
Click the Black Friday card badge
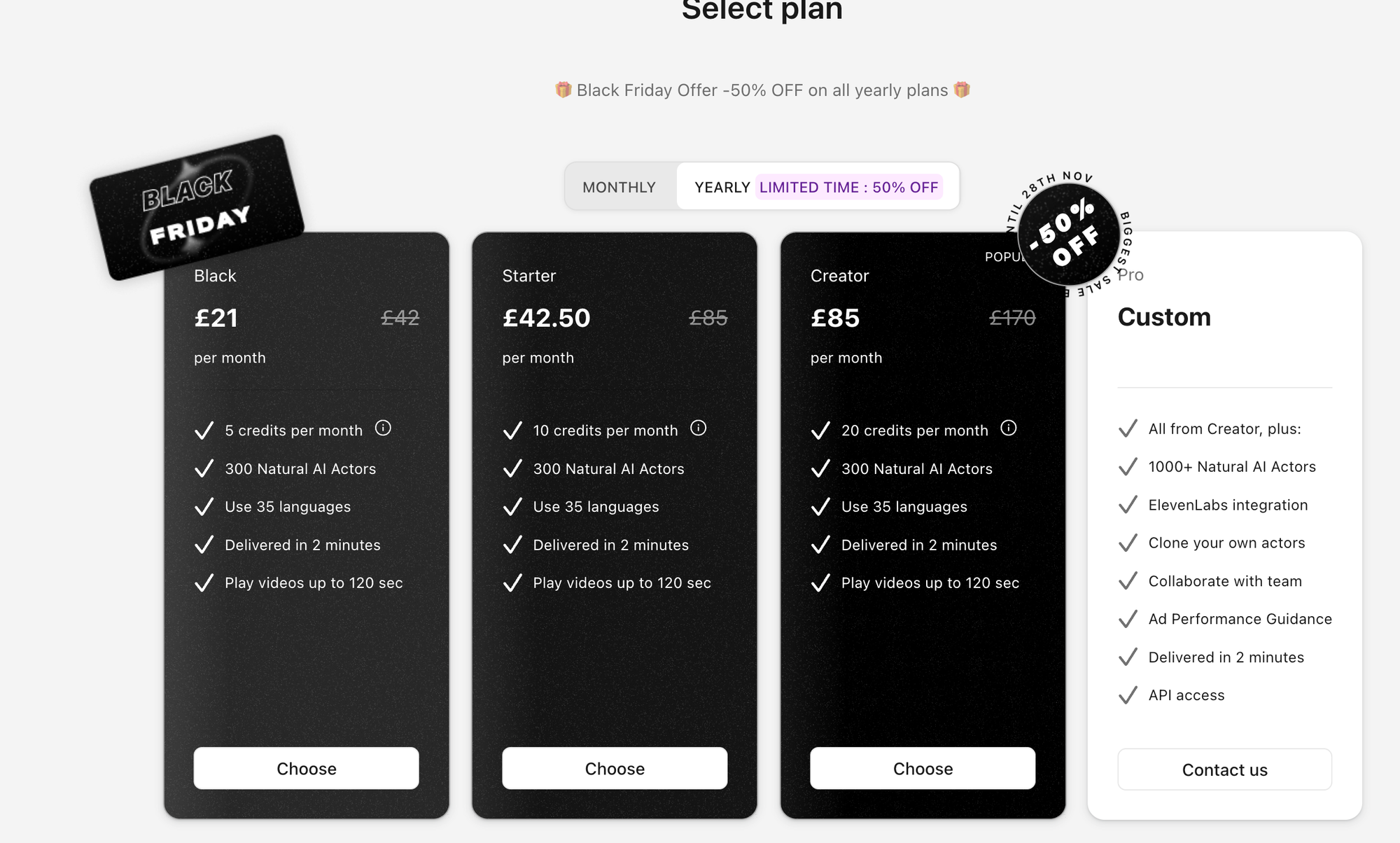point(197,208)
